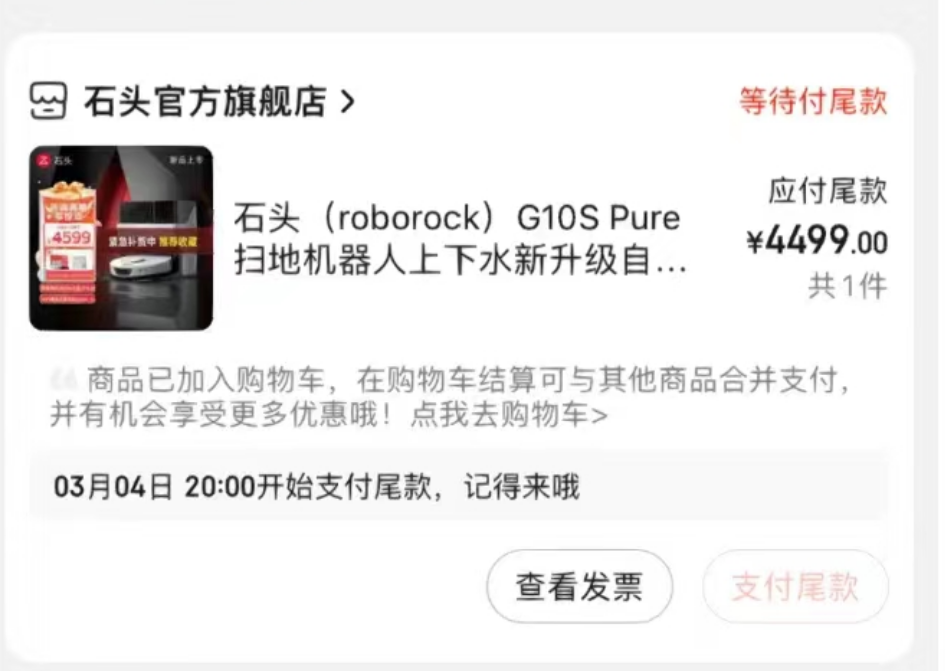Tap the 共1件 item count
Viewport: 945px width, 671px height.
[x=847, y=286]
